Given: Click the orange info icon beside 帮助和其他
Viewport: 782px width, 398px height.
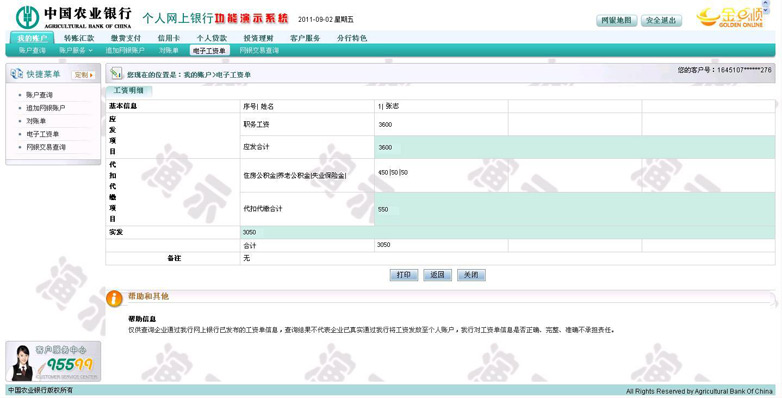Looking at the screenshot, I should pos(114,298).
